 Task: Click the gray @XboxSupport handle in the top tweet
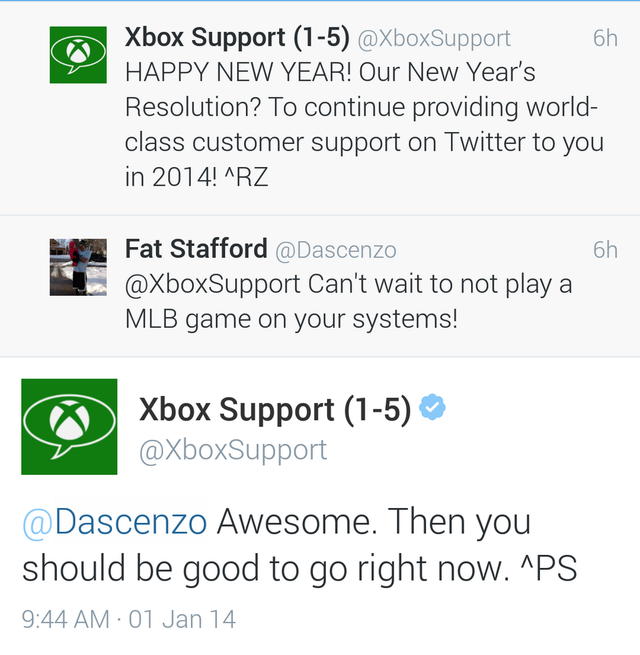[x=433, y=39]
